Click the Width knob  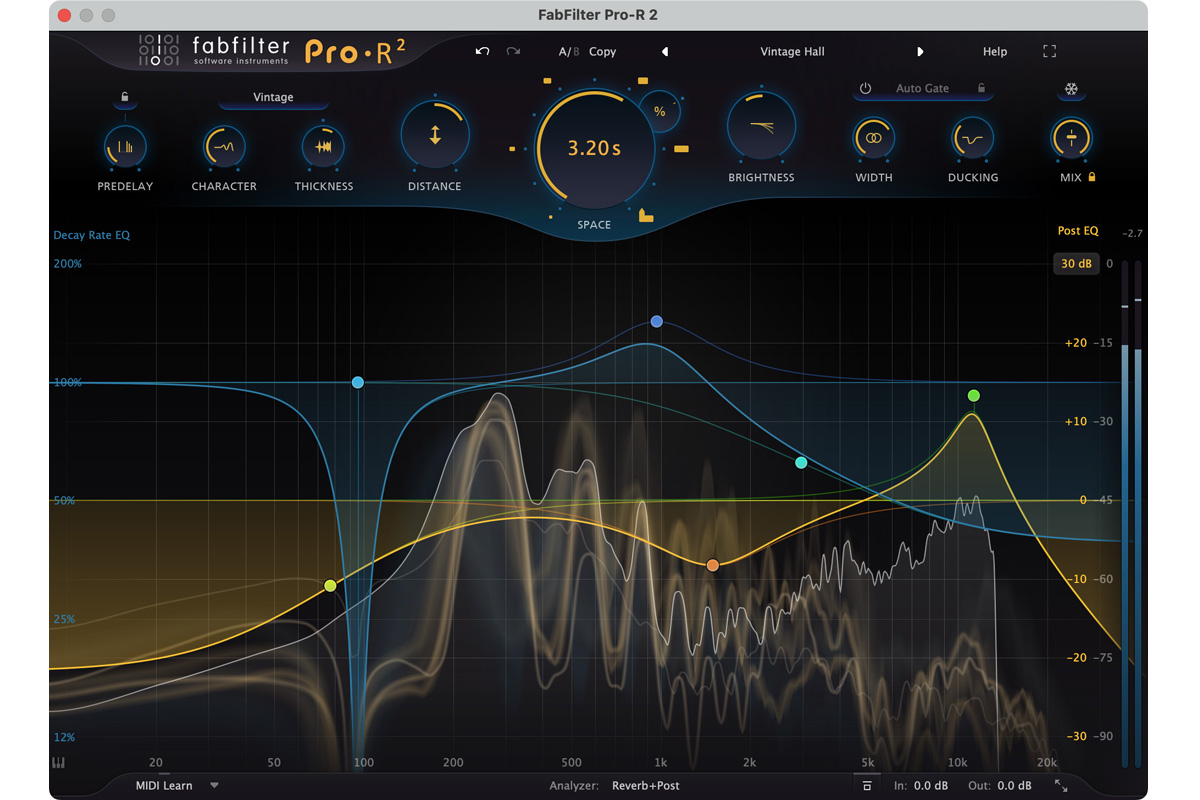874,139
